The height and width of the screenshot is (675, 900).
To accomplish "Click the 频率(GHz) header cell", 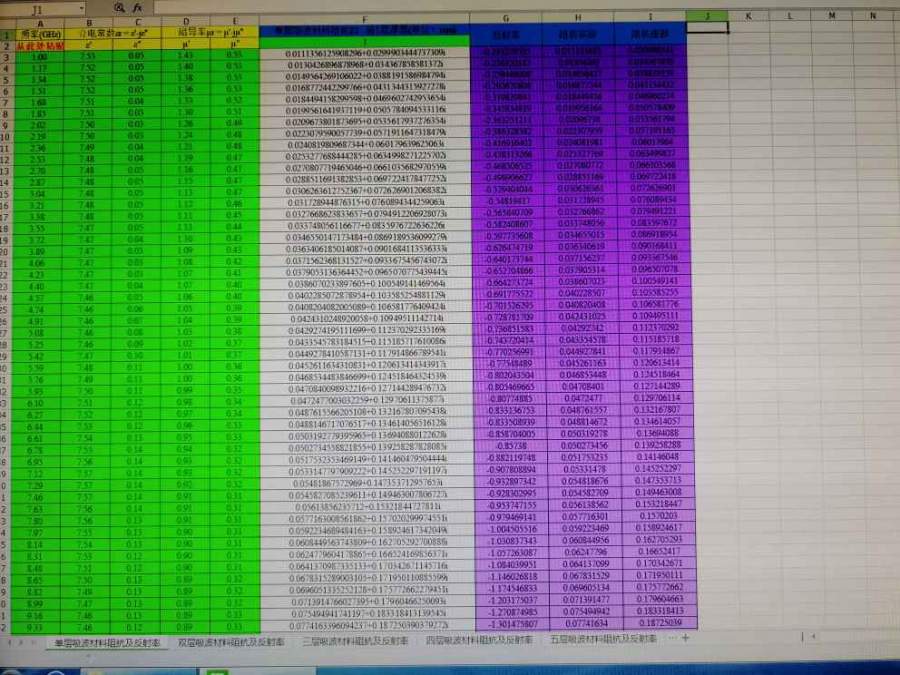I will point(40,34).
